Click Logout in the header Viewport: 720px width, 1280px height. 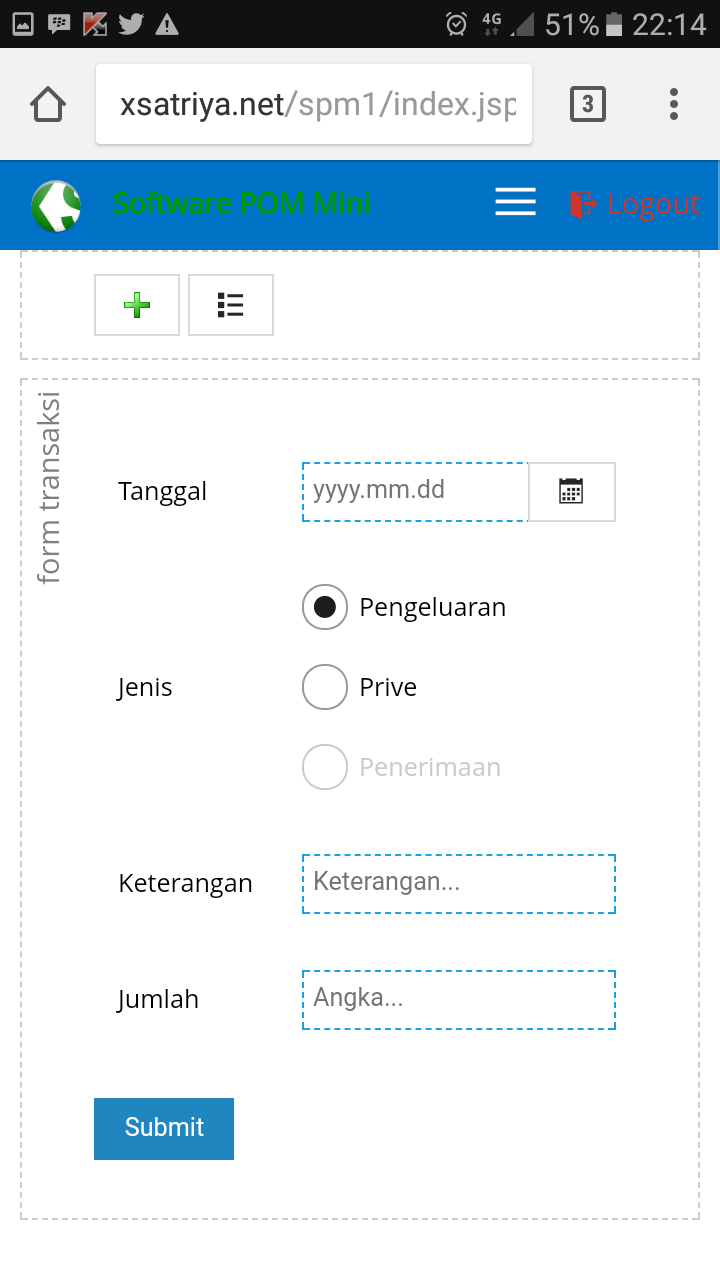[x=634, y=204]
